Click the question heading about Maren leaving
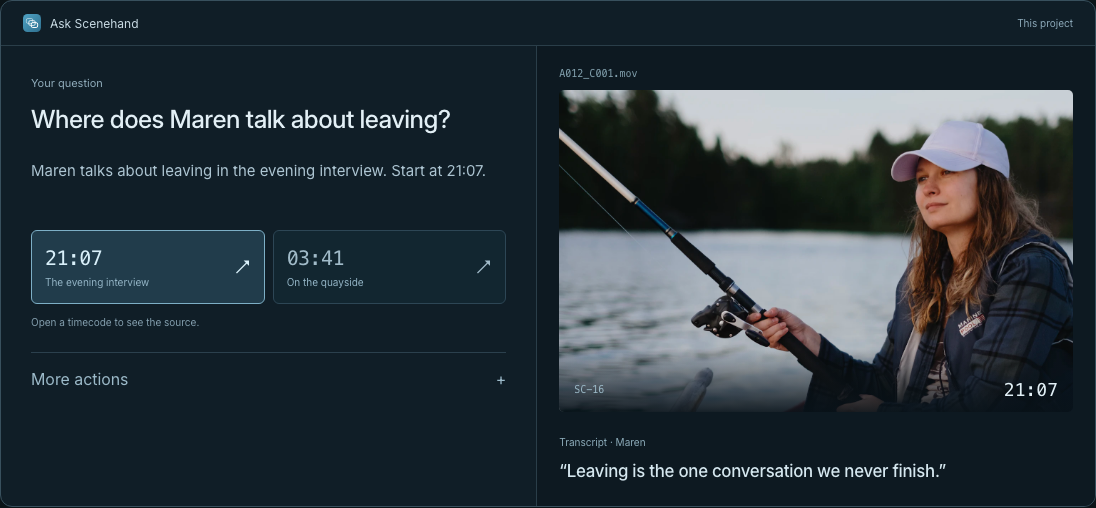1096x508 pixels. [241, 119]
